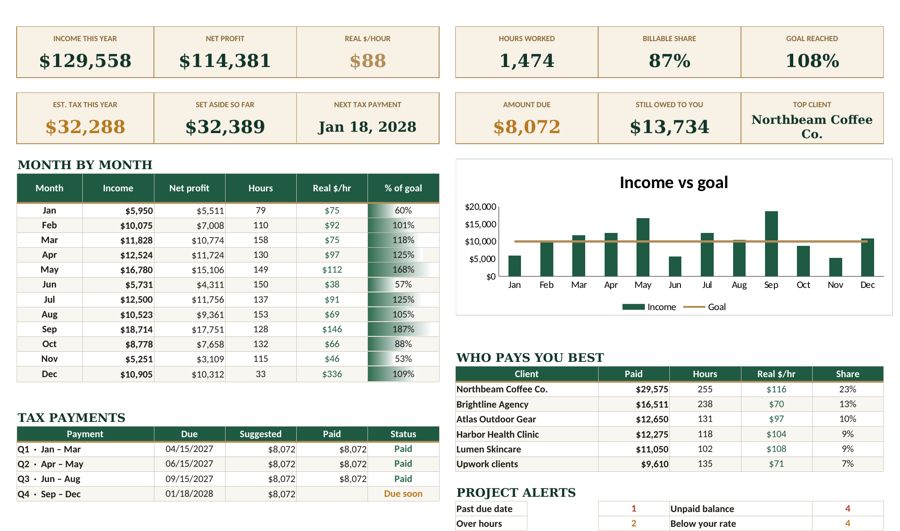Click the Net Profit value $114,381
The image size is (900, 531).
(x=224, y=61)
